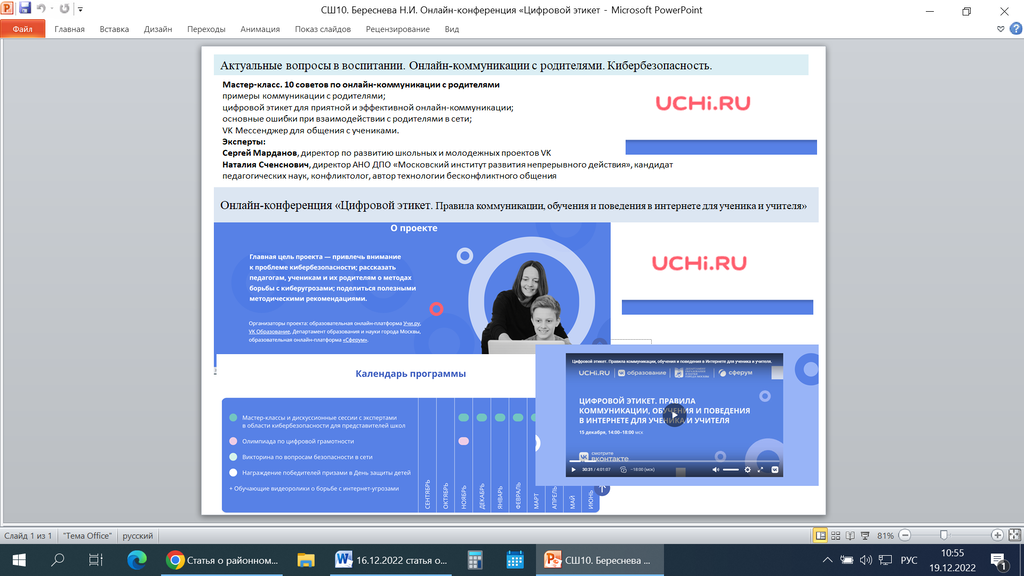Switch to Slide Sorter view icon
The width and height of the screenshot is (1024, 576).
pyautogui.click(x=835, y=536)
